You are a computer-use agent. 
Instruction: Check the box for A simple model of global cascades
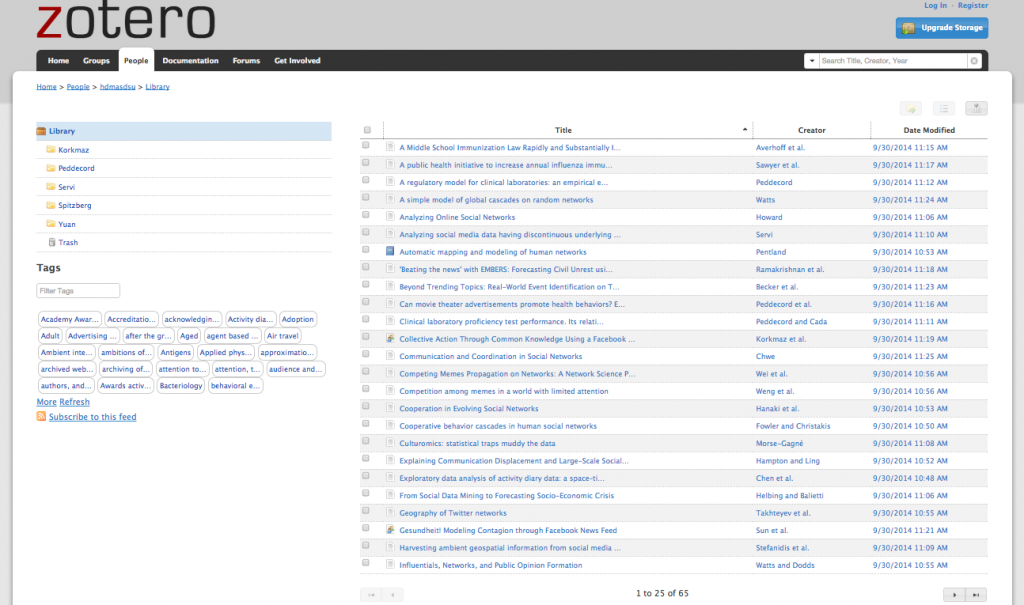tap(366, 197)
